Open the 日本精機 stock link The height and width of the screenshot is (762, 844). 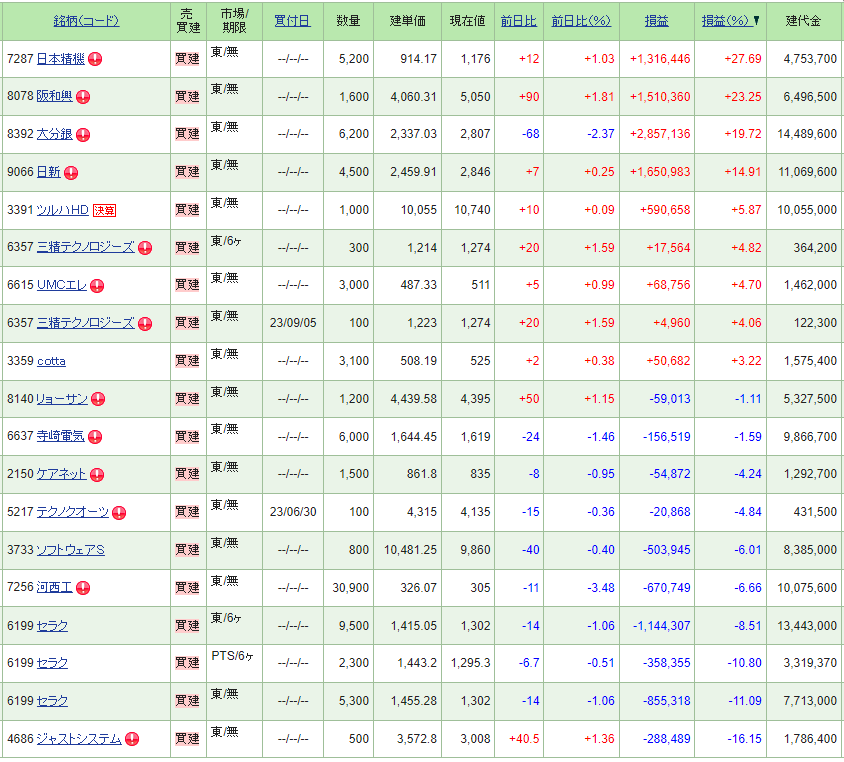pyautogui.click(x=60, y=59)
